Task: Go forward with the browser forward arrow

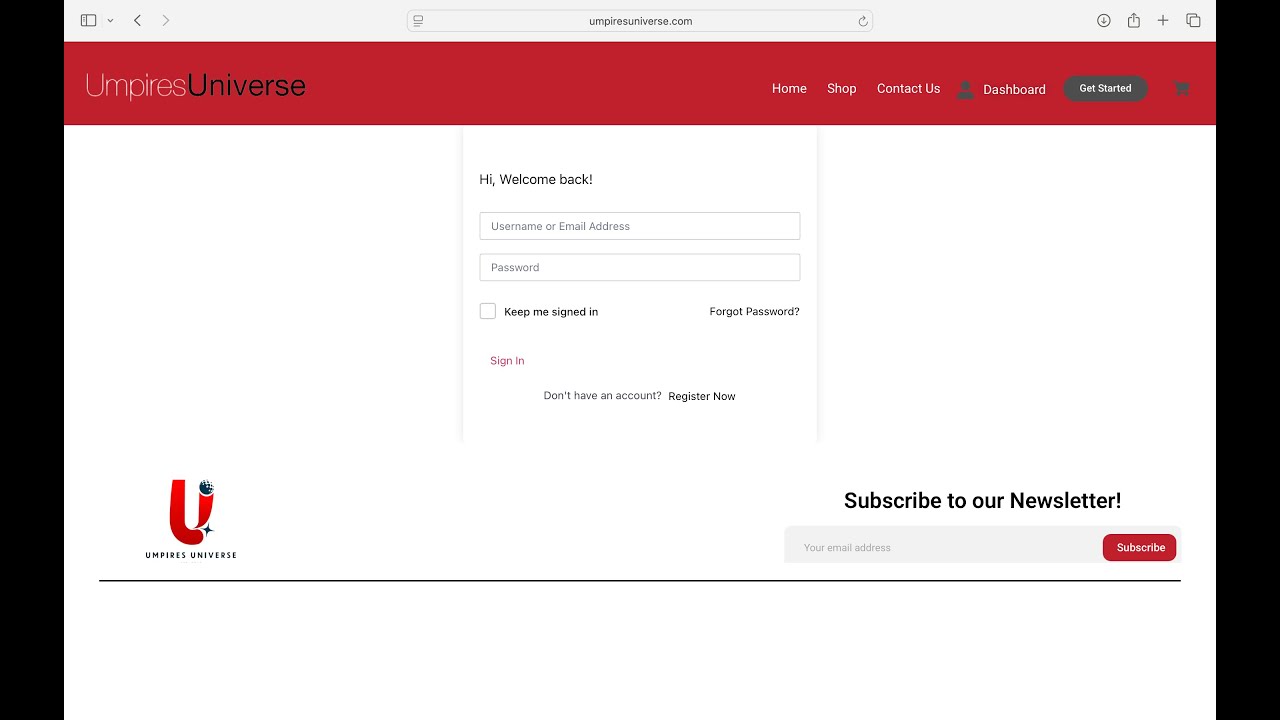Action: pyautogui.click(x=166, y=20)
